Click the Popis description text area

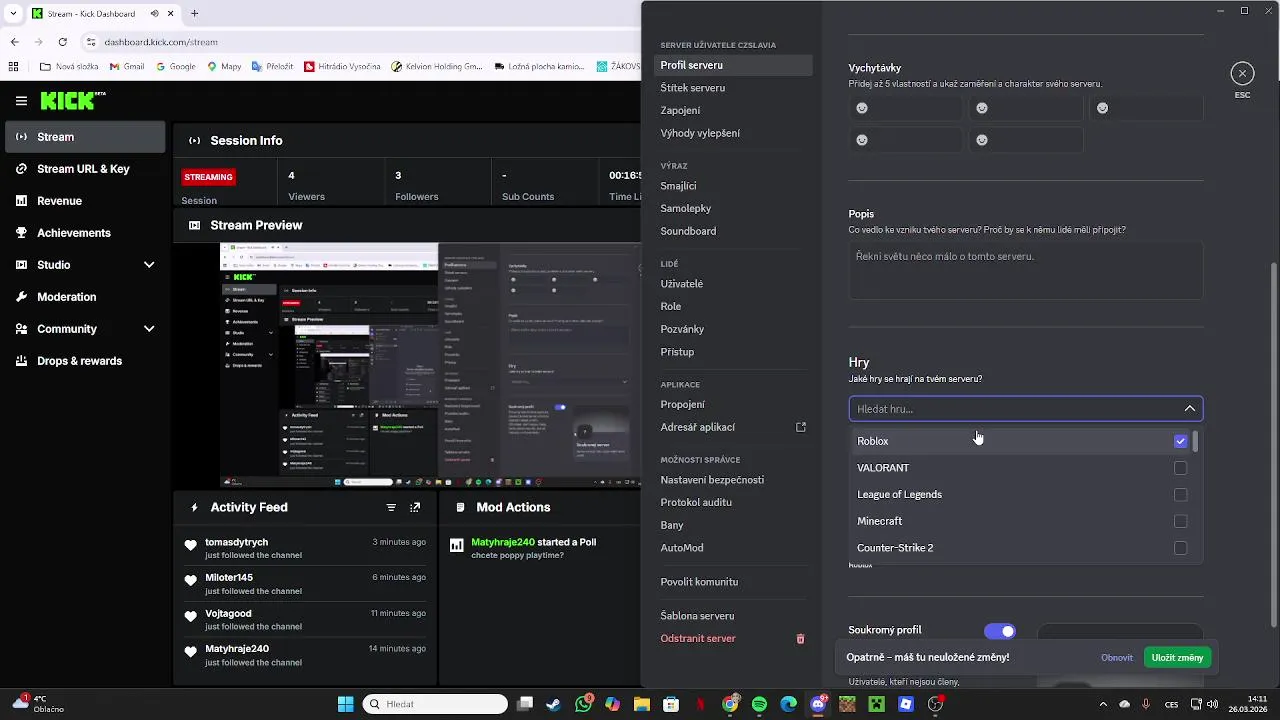pyautogui.click(x=1026, y=270)
